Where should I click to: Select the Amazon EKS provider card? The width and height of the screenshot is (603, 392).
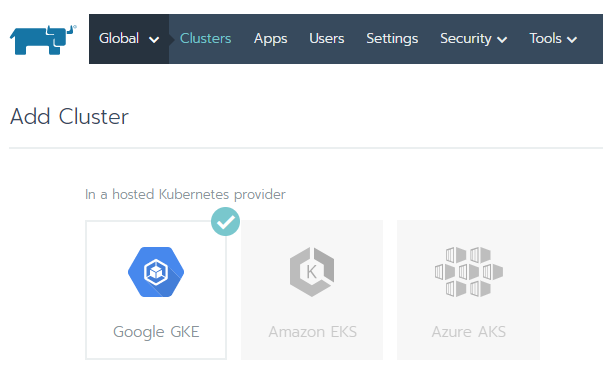tap(312, 290)
